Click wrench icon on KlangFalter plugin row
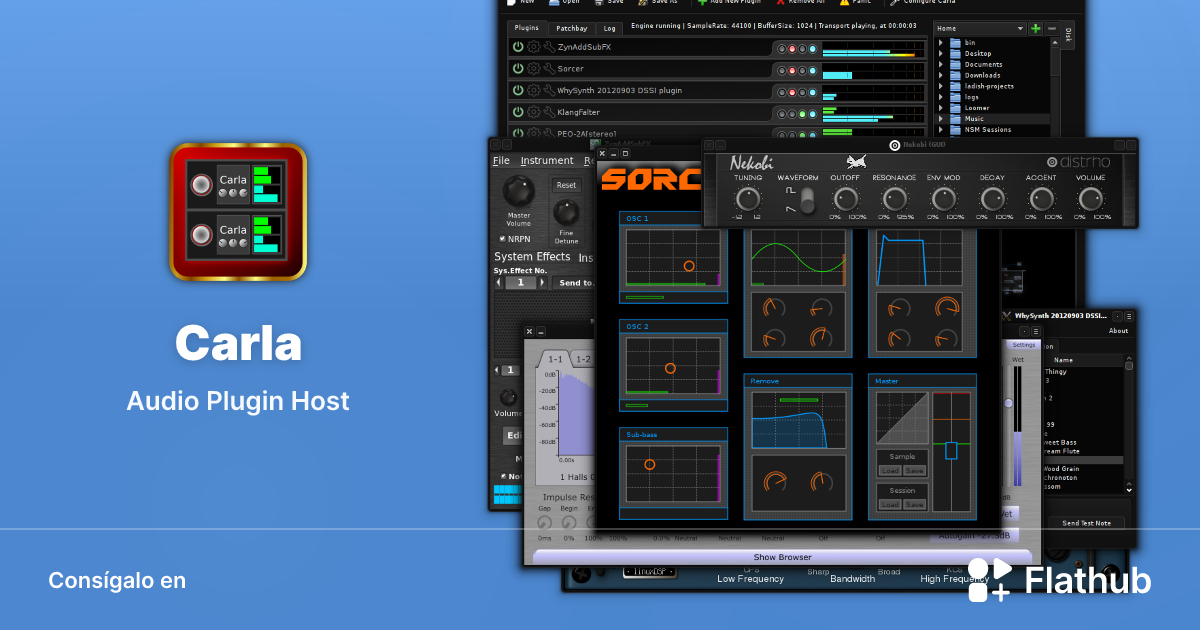 coord(548,113)
